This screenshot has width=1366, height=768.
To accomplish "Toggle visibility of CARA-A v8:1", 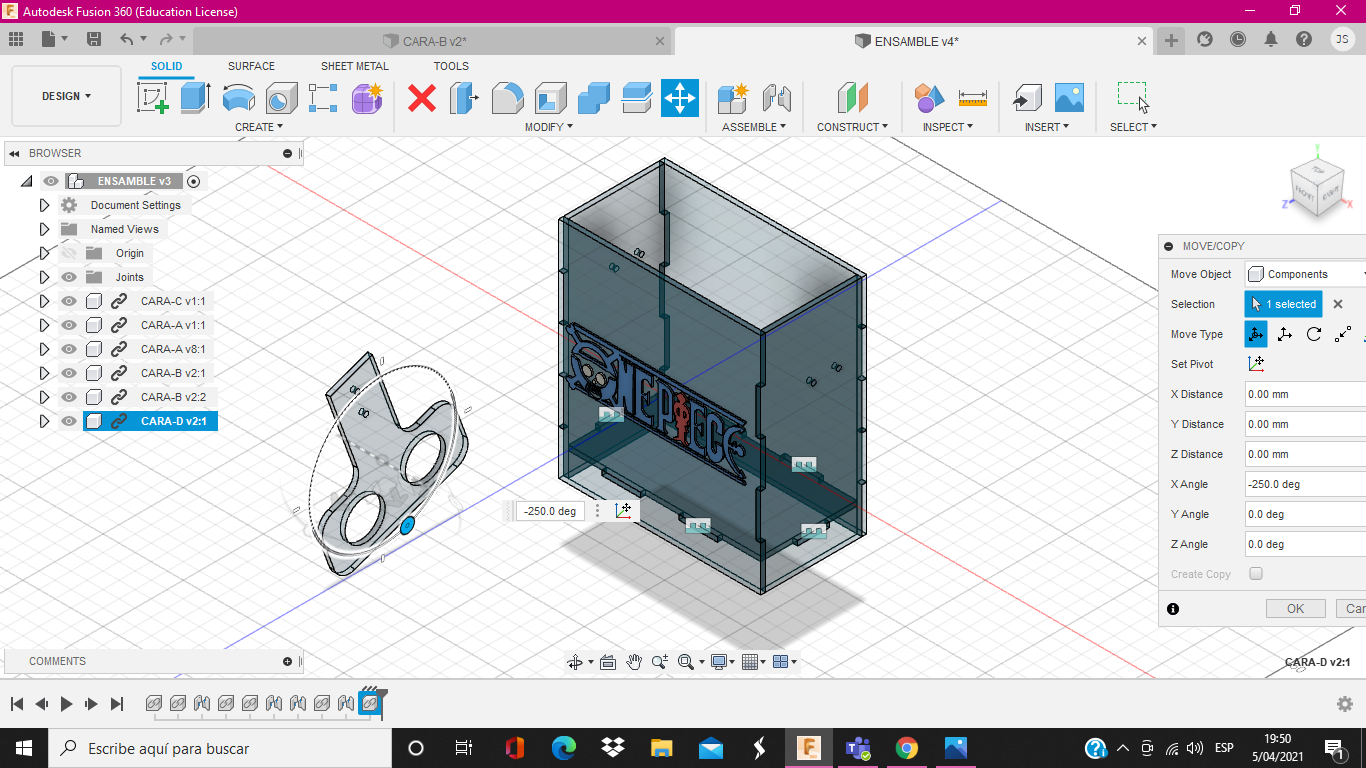I will point(69,349).
